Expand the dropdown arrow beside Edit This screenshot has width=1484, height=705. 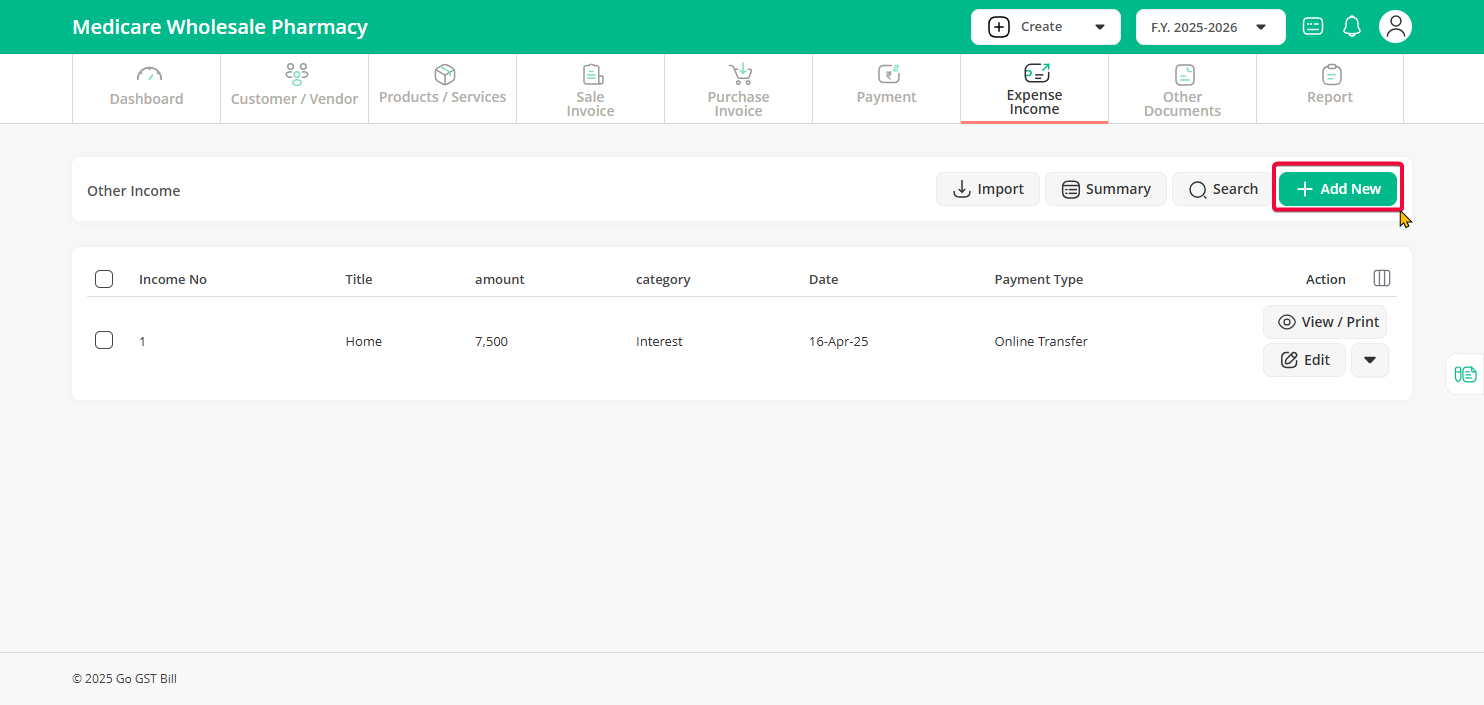point(1370,360)
